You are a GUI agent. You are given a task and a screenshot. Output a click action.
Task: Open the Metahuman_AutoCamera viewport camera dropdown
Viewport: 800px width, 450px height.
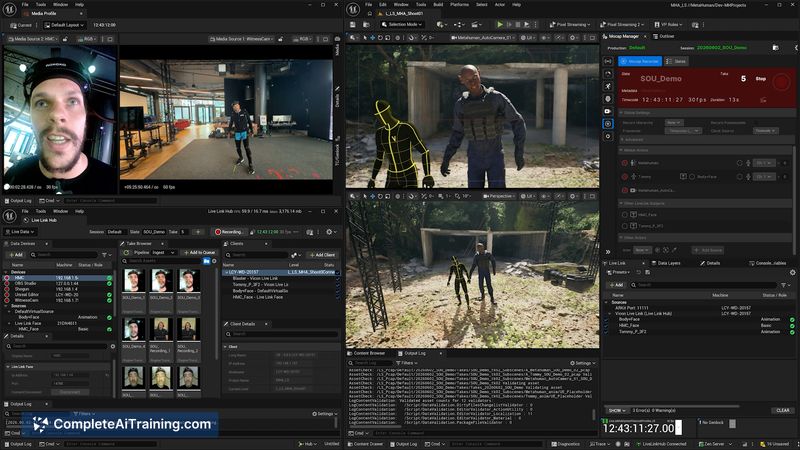coord(482,38)
